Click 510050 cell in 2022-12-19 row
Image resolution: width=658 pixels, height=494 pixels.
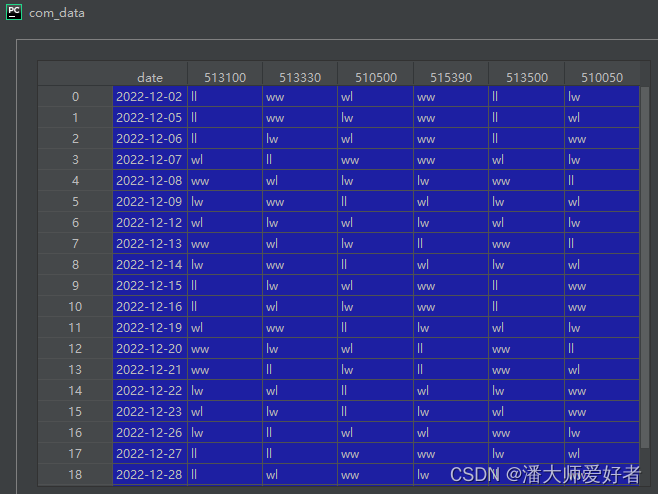[x=602, y=327]
